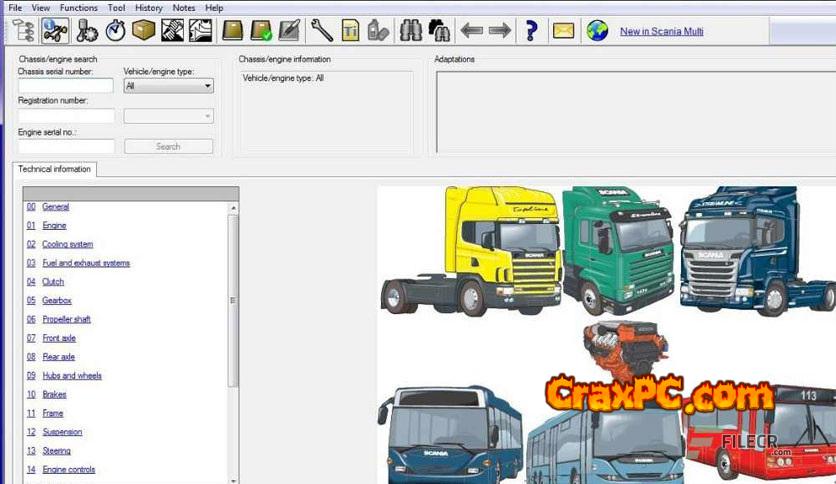The width and height of the screenshot is (836, 484).
Task: Click the stopwatch icon in the toolbar
Action: coord(115,31)
